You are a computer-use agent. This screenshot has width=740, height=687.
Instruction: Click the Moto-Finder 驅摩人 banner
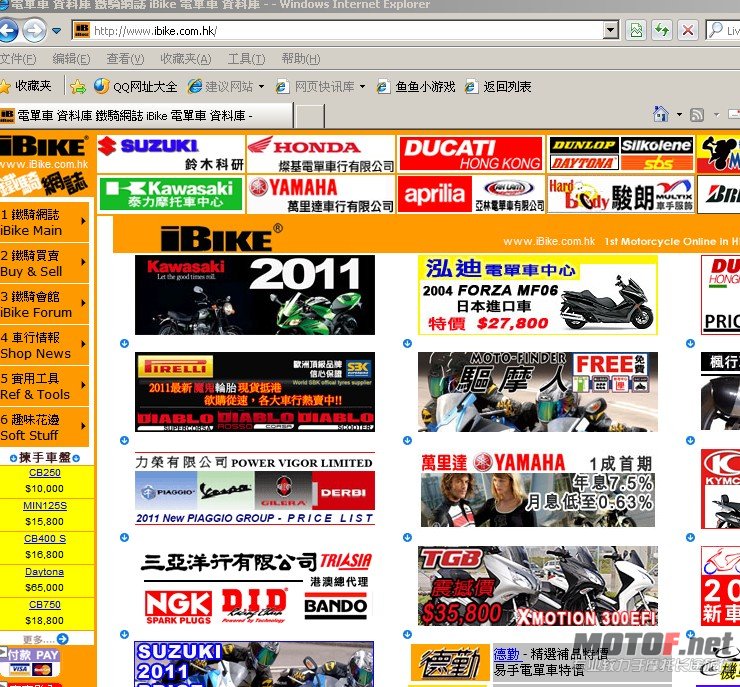[538, 392]
